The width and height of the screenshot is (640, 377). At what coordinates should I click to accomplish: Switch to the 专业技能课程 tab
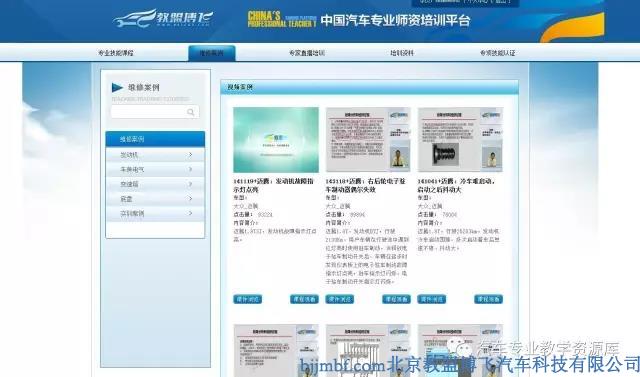(x=116, y=53)
